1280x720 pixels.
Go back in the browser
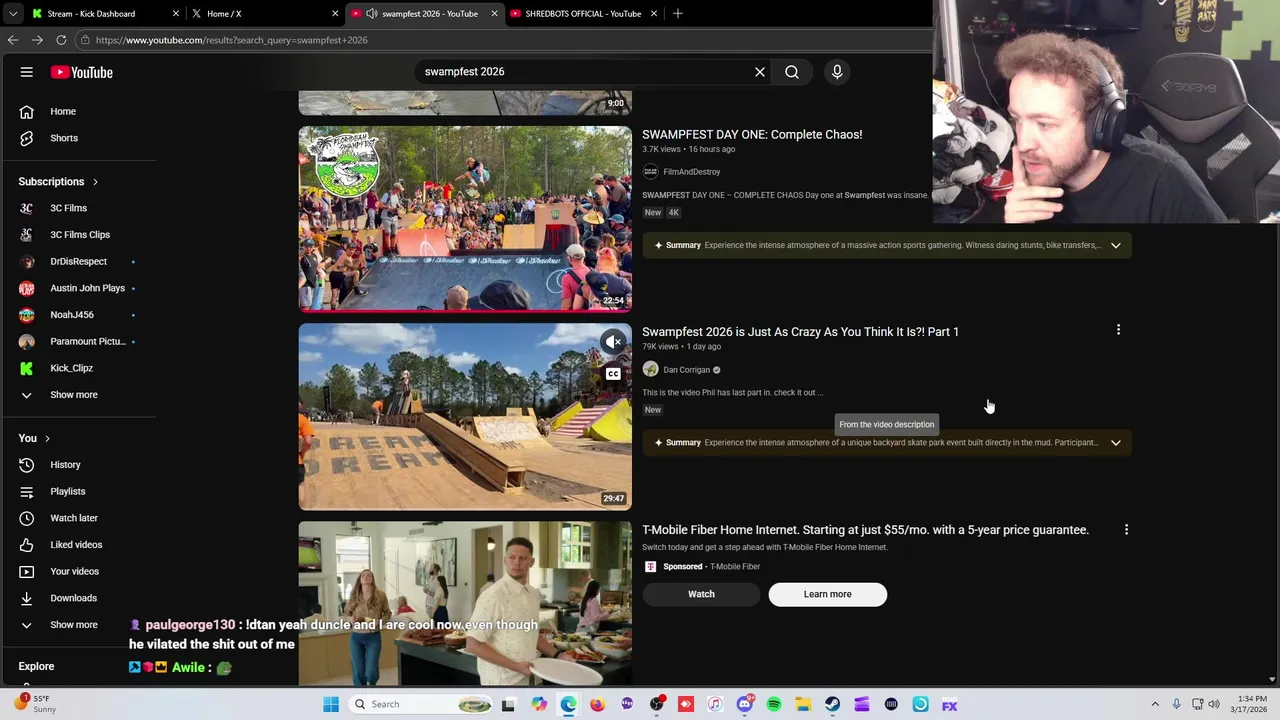(13, 40)
